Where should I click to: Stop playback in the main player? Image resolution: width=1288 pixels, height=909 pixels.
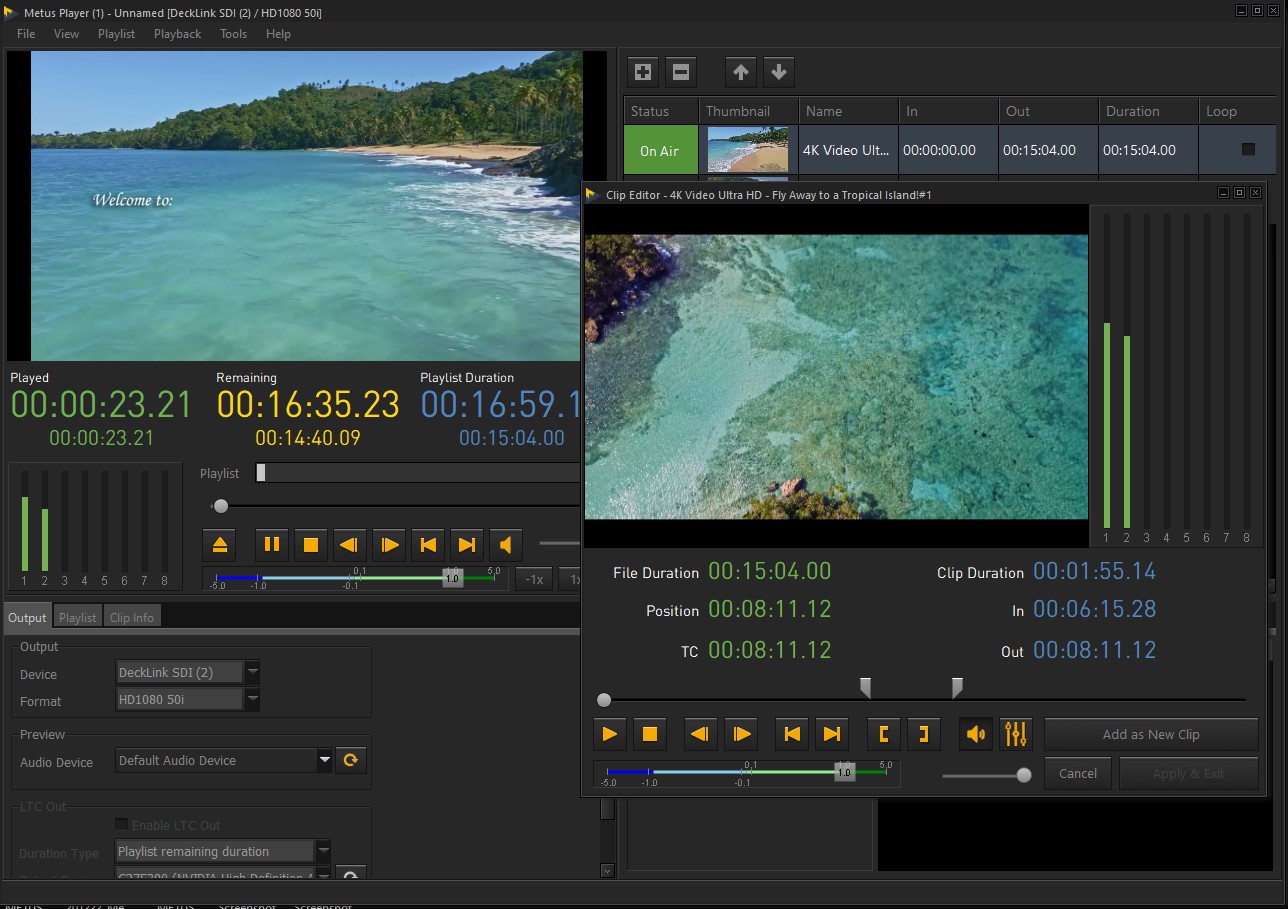(x=310, y=545)
